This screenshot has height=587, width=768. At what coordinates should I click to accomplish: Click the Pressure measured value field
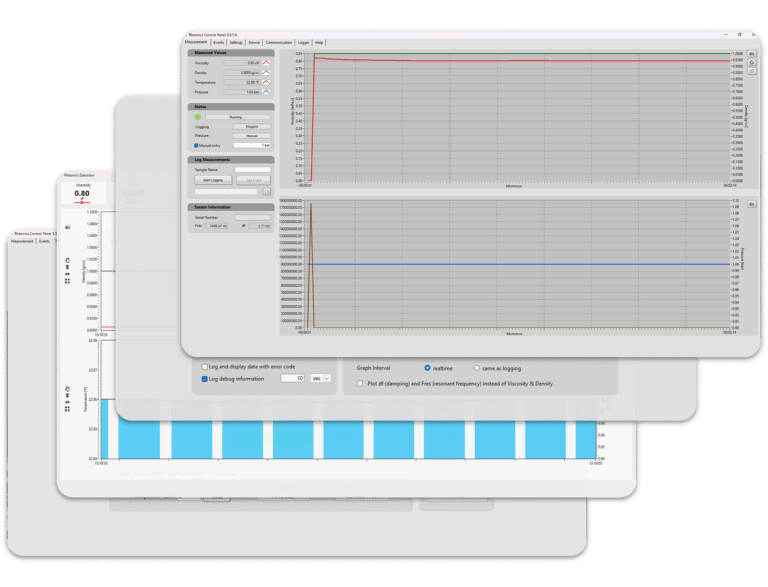[242, 92]
